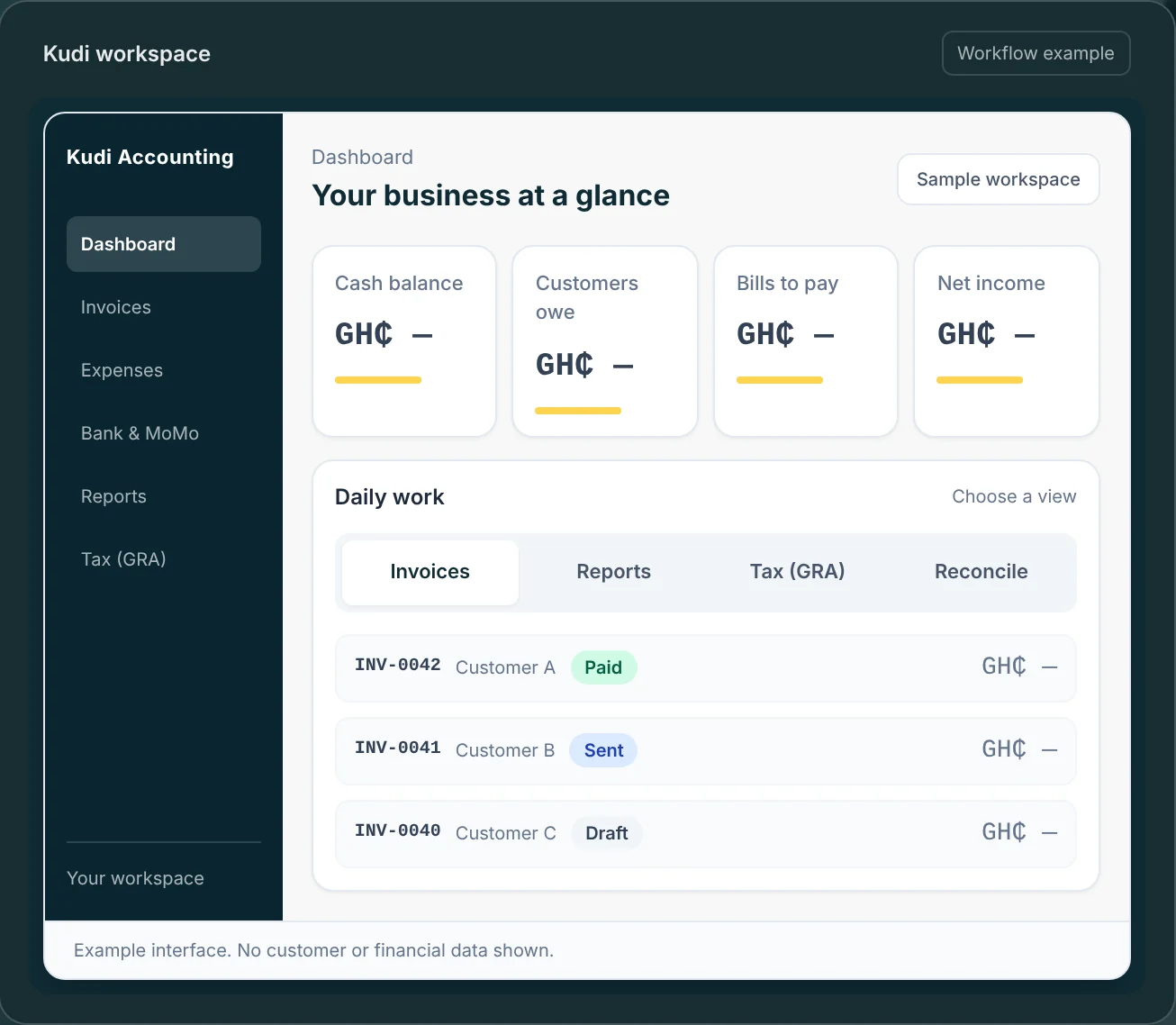Open Expenses in the sidebar

(x=164, y=370)
